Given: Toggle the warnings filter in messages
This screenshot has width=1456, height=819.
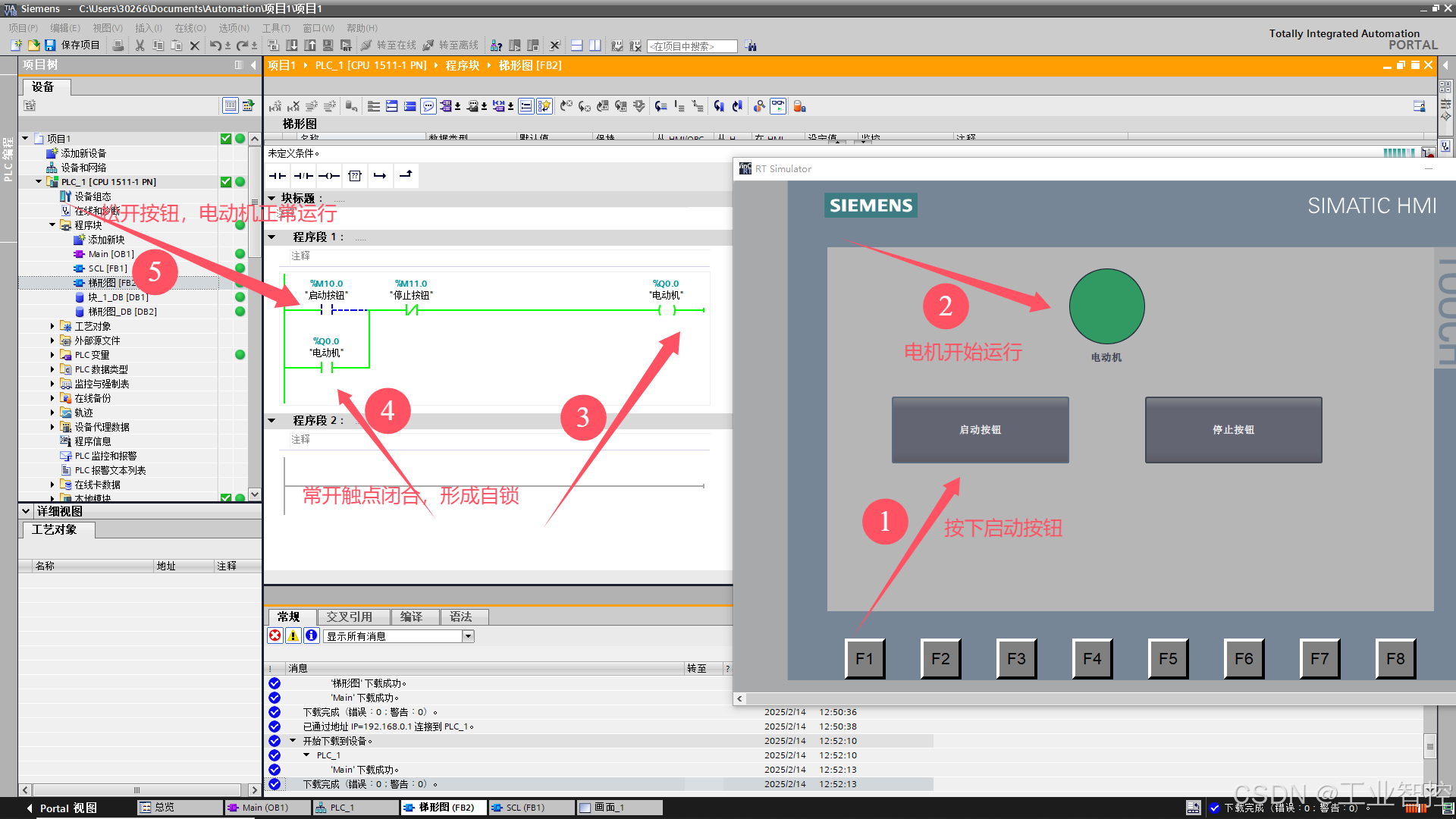Looking at the screenshot, I should coord(293,635).
